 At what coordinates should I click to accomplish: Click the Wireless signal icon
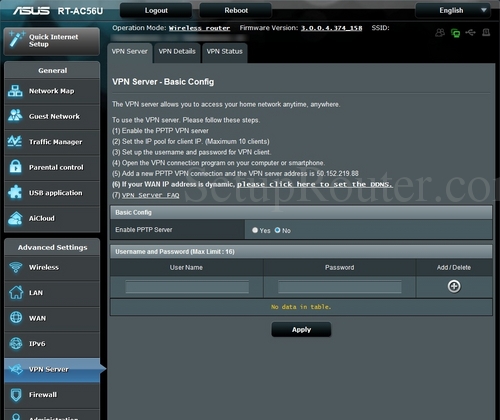[x=16, y=267]
